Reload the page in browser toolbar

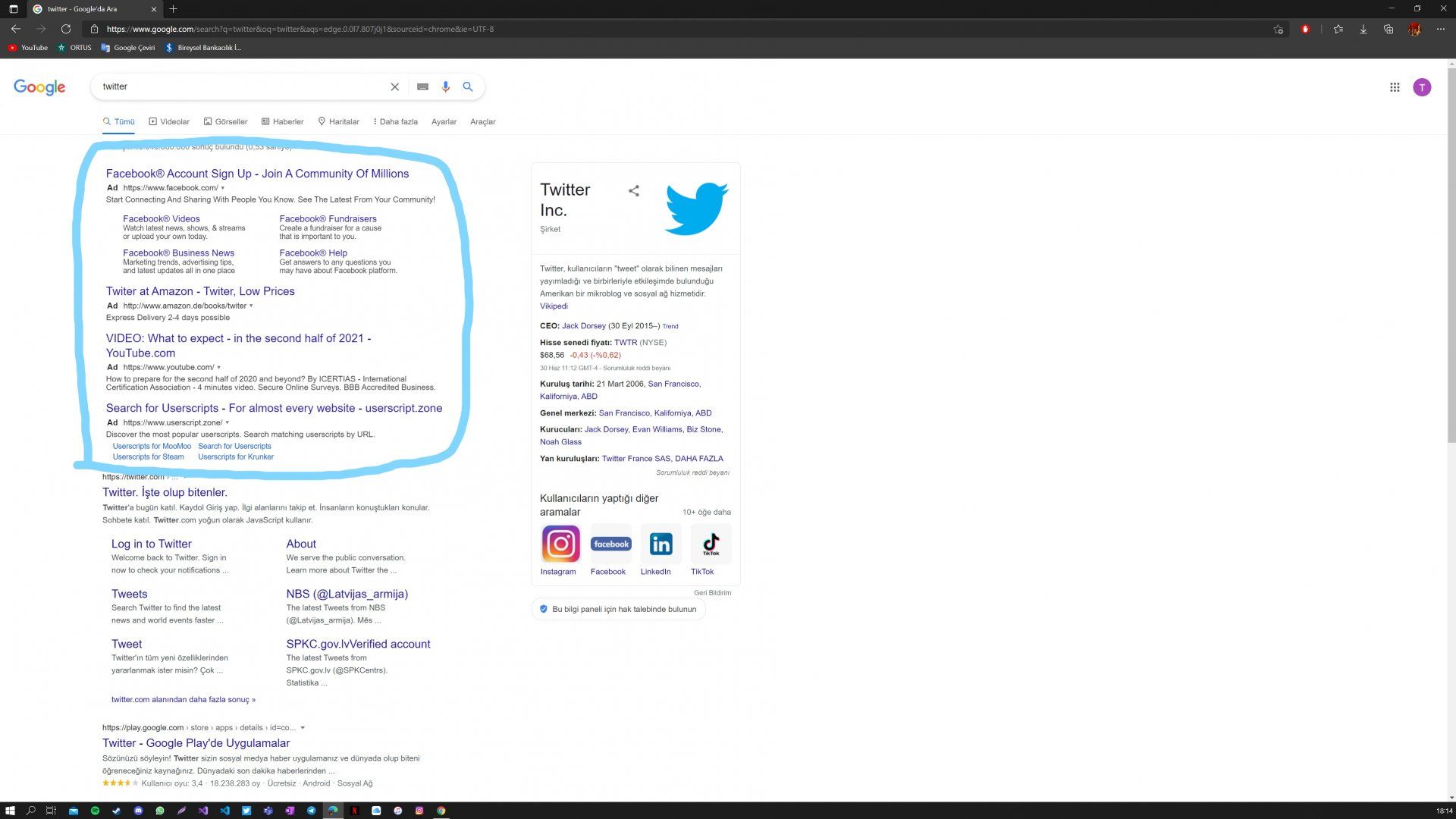(66, 29)
